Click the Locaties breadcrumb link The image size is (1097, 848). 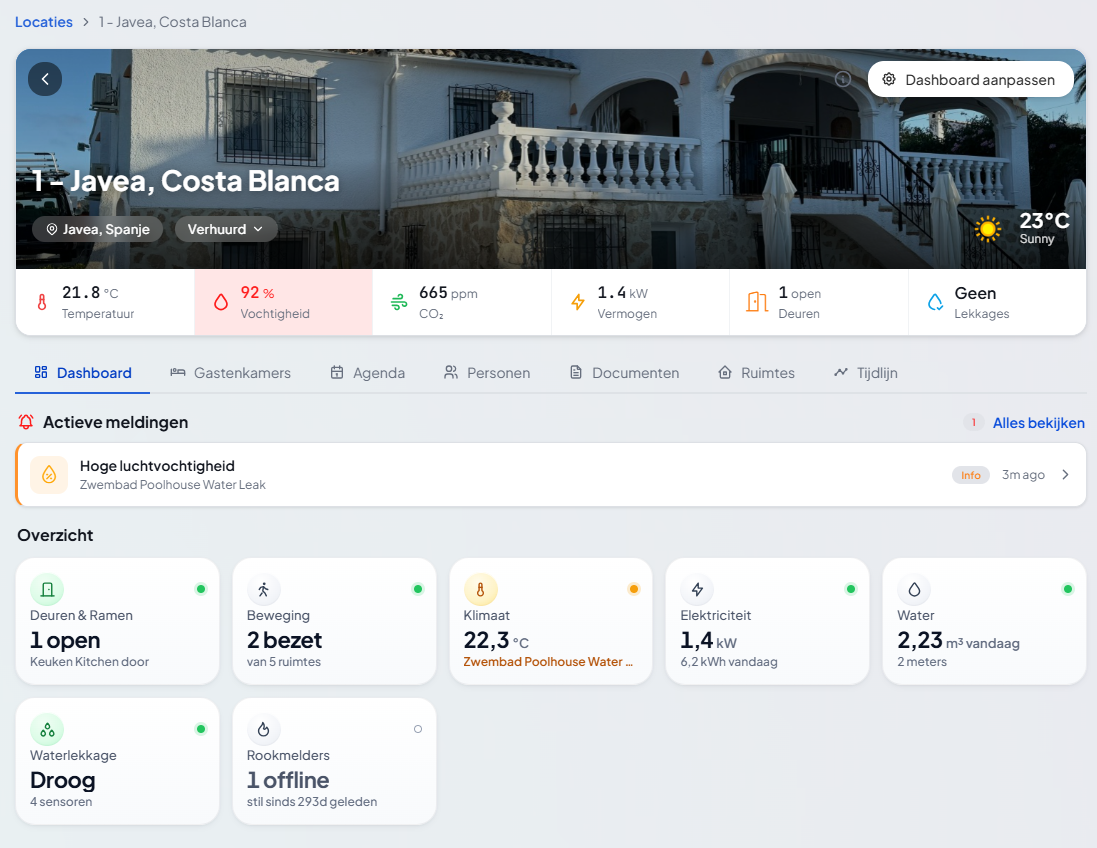(x=43, y=22)
